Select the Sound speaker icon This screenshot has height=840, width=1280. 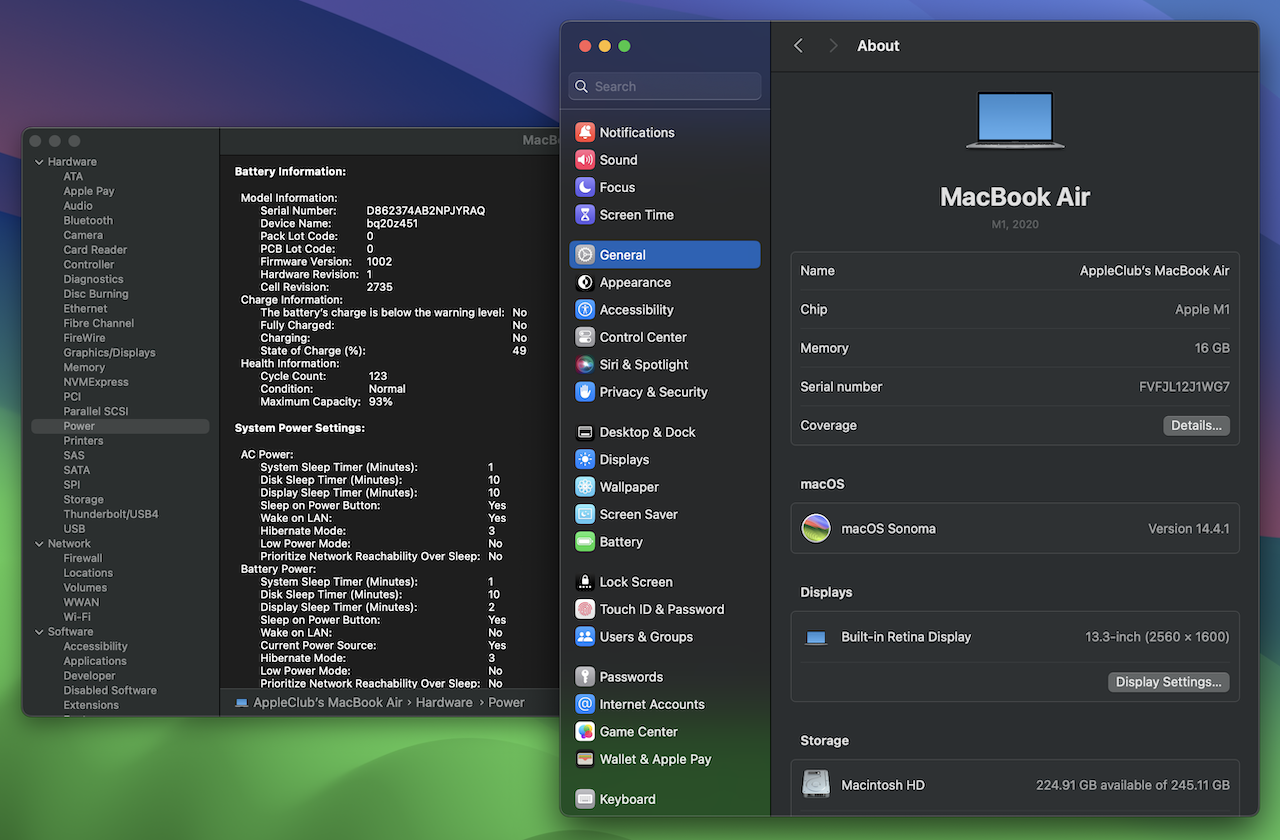(585, 160)
